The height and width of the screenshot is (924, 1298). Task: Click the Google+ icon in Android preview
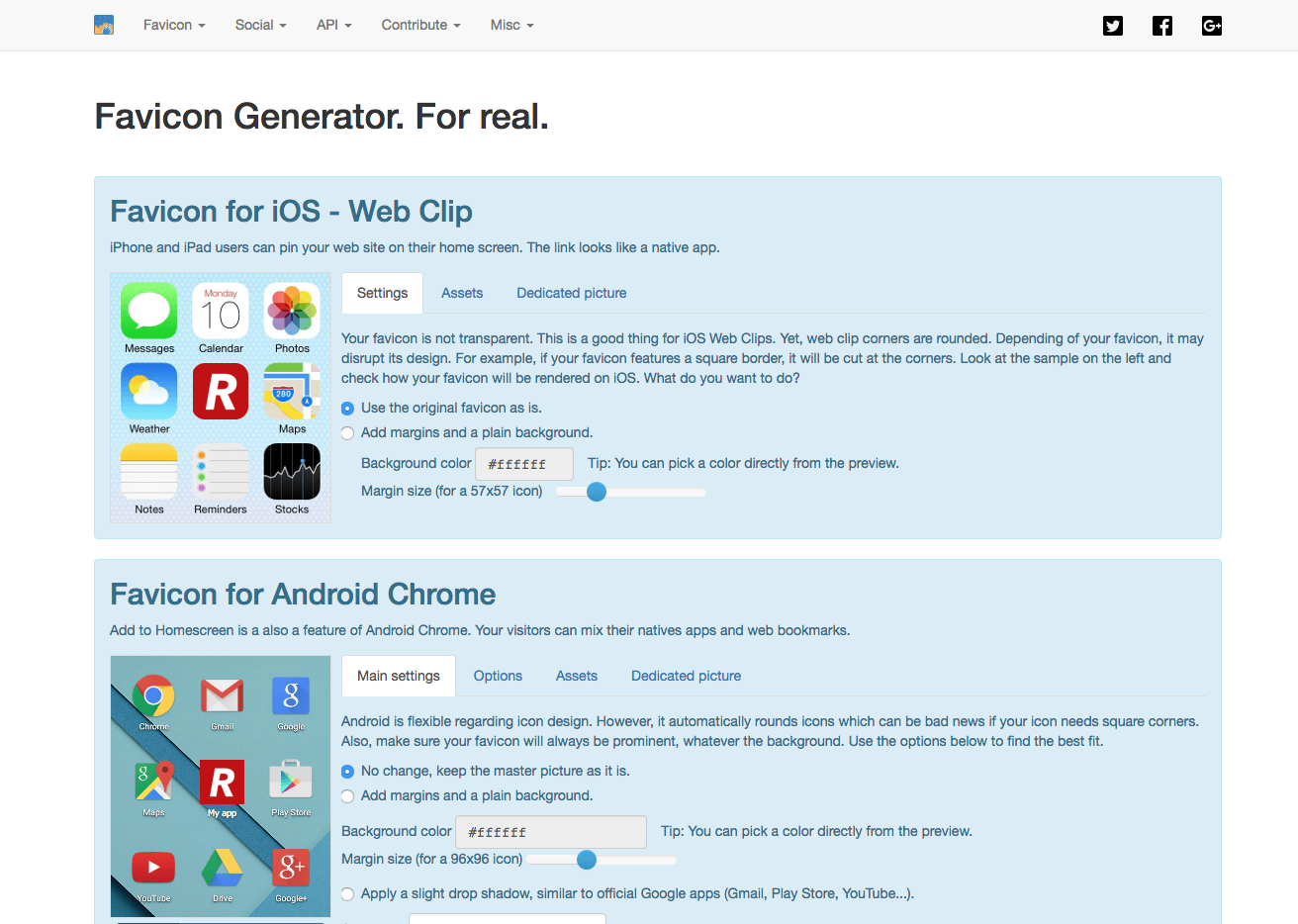tap(291, 868)
